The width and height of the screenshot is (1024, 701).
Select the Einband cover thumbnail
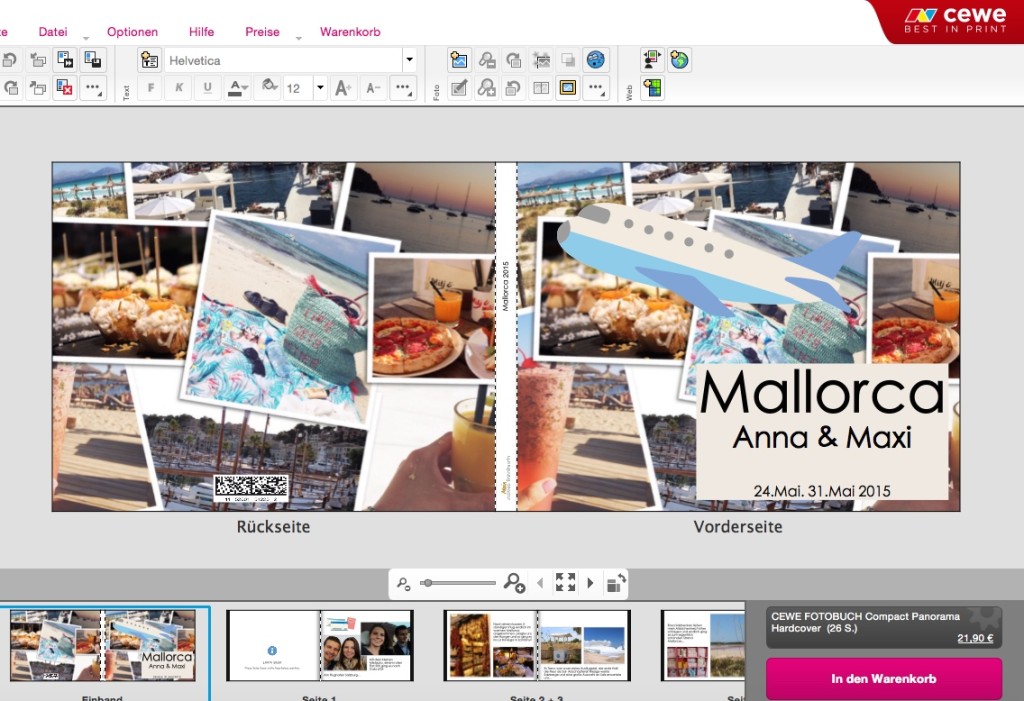pyautogui.click(x=103, y=645)
